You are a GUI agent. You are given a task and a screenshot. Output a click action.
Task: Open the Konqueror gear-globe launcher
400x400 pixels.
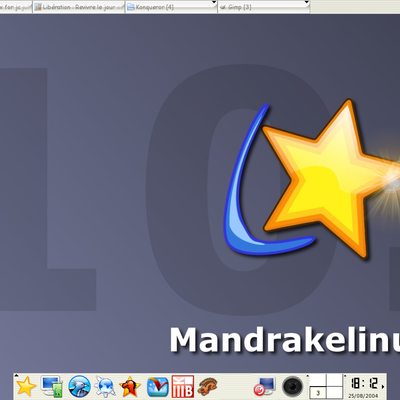[105, 386]
